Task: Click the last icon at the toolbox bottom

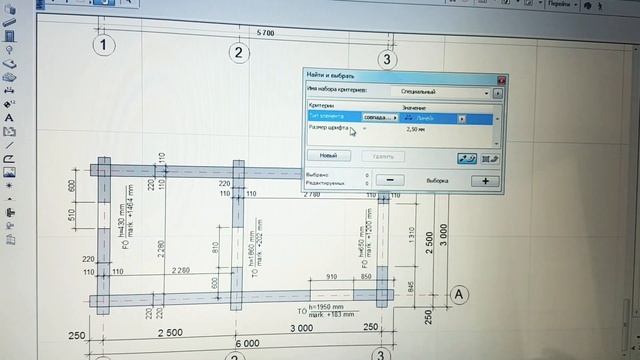Action: [x=10, y=239]
